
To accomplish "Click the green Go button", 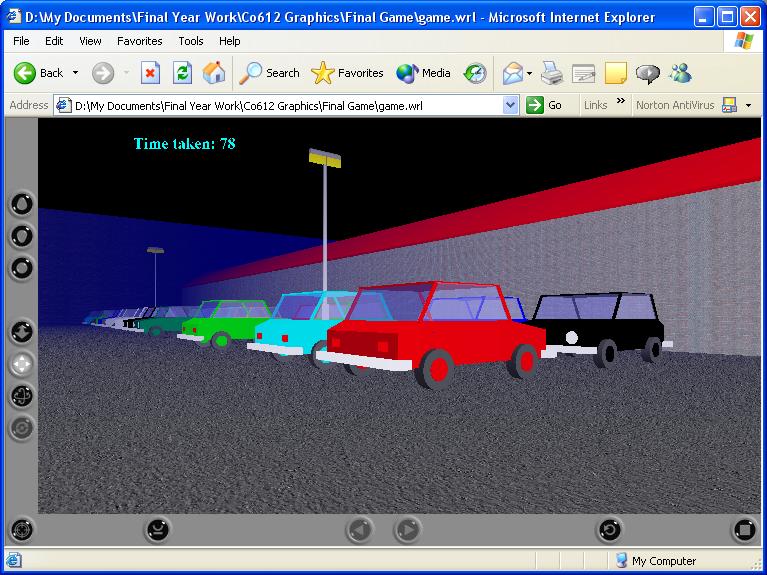I will (x=543, y=105).
